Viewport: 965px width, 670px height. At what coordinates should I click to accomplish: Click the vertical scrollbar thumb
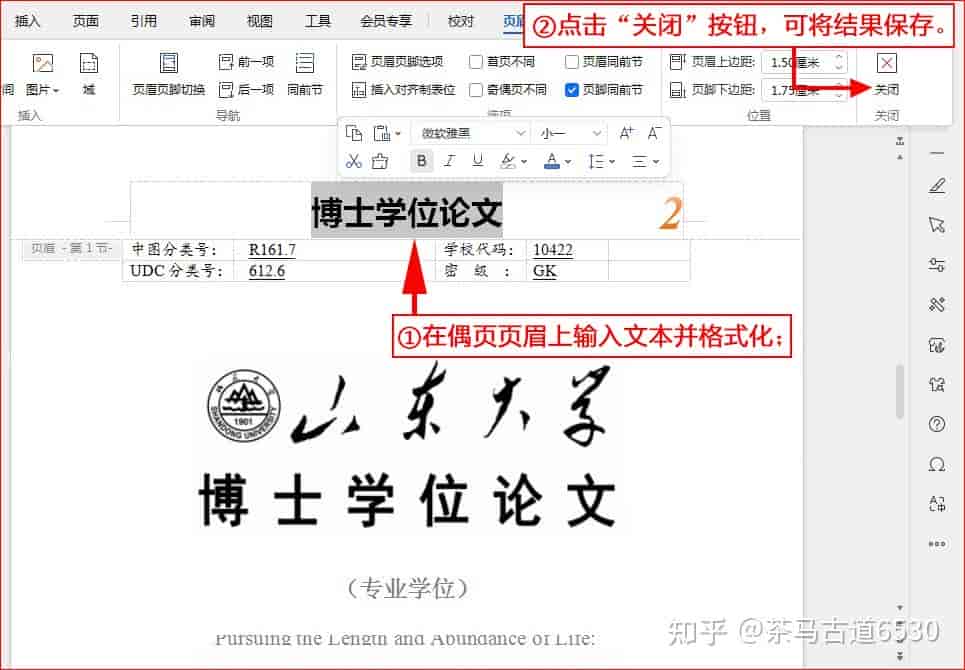click(x=900, y=391)
